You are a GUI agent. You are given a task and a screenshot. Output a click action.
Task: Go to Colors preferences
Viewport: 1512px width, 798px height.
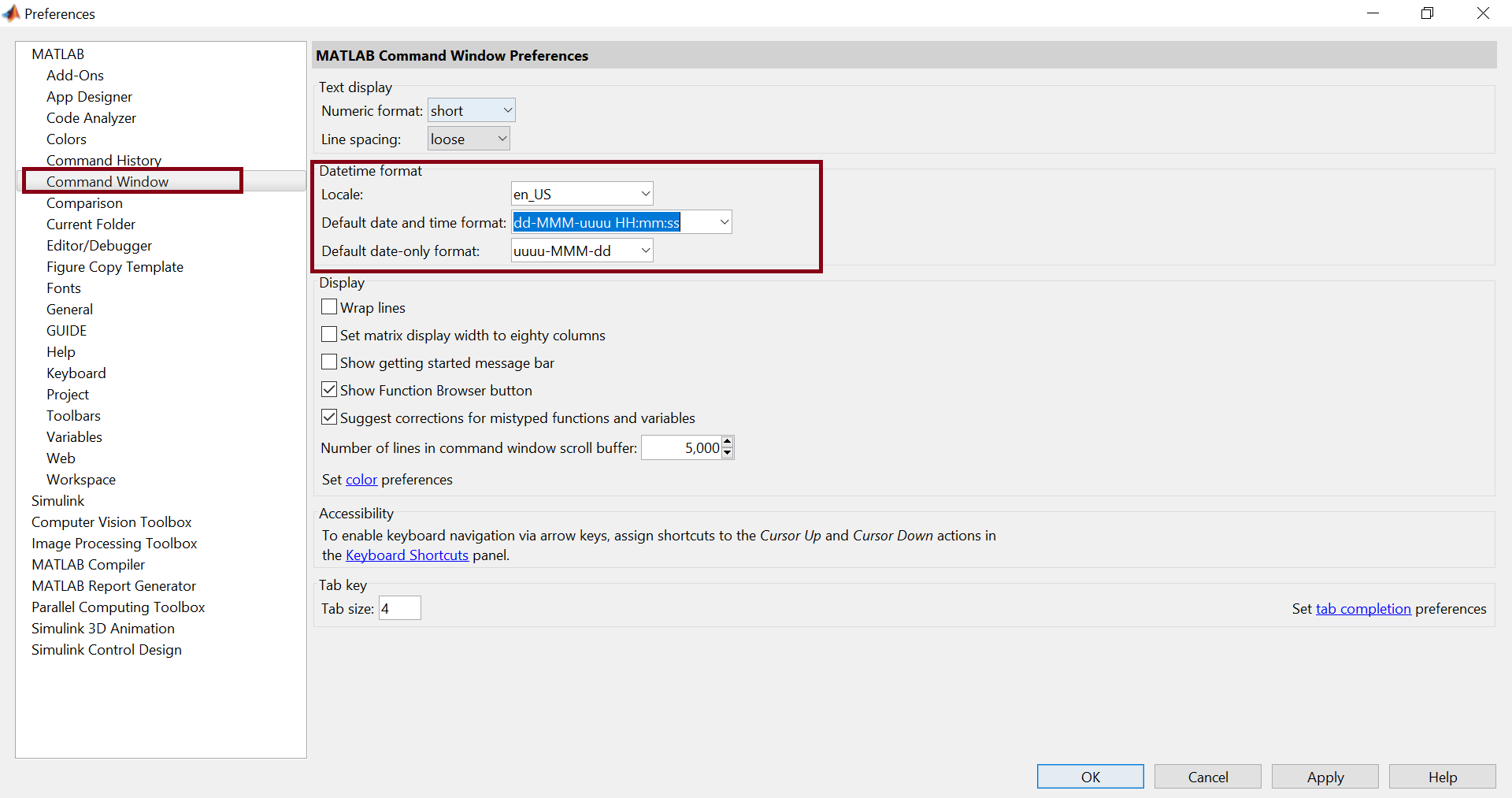pos(66,139)
